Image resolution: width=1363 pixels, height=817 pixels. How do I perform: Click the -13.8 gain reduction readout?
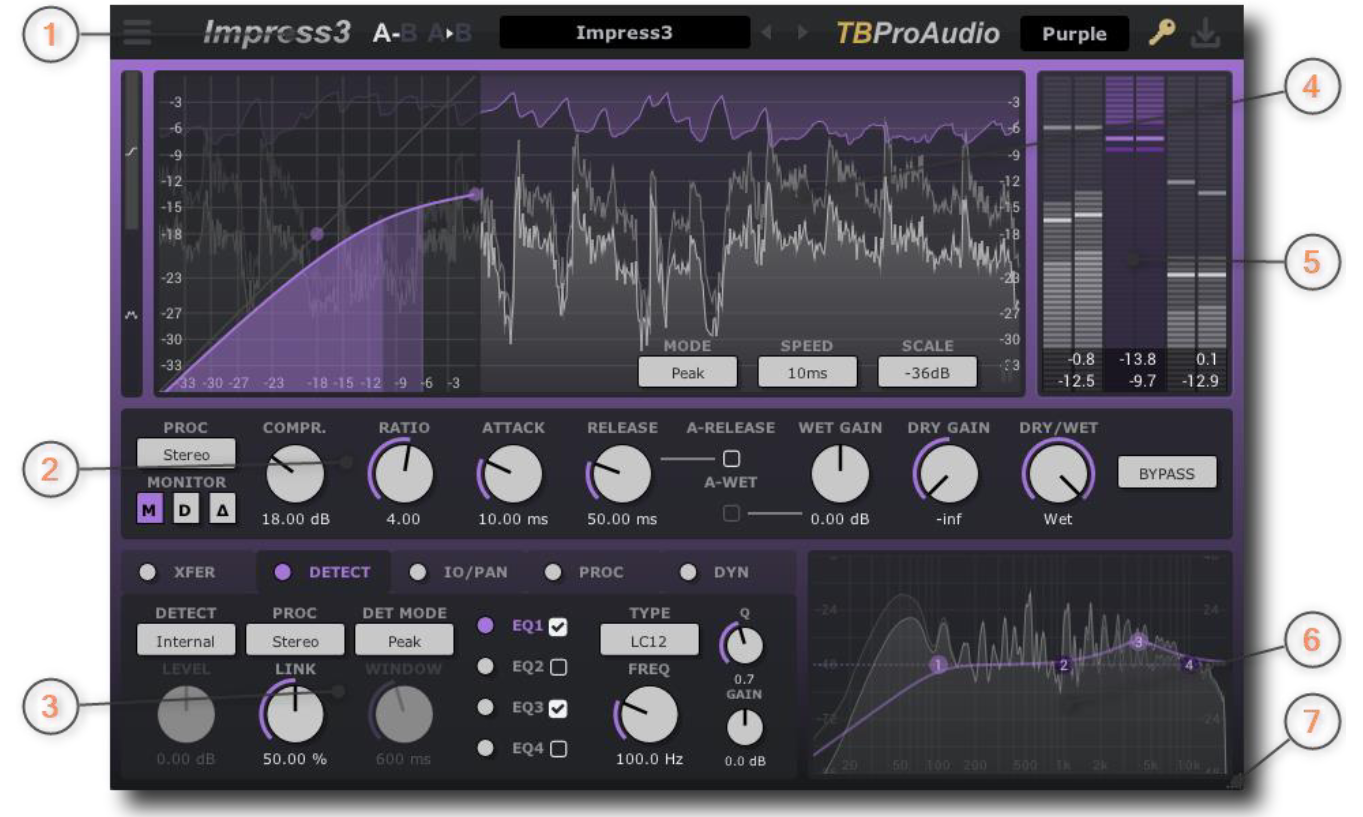[x=1136, y=358]
